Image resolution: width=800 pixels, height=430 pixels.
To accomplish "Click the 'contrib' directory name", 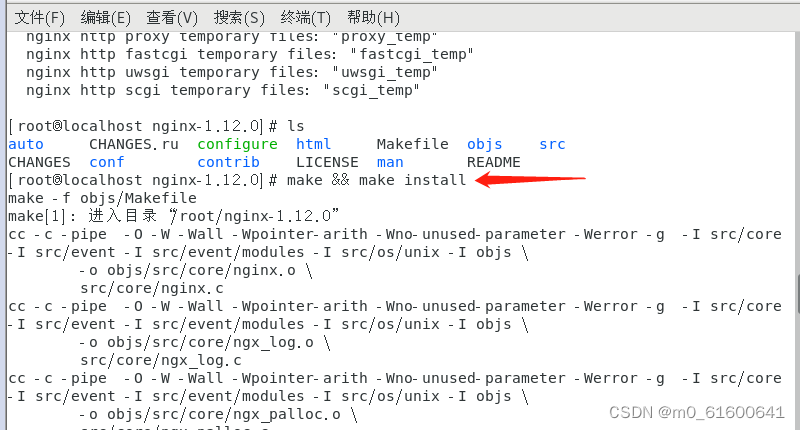I will pyautogui.click(x=229, y=162).
